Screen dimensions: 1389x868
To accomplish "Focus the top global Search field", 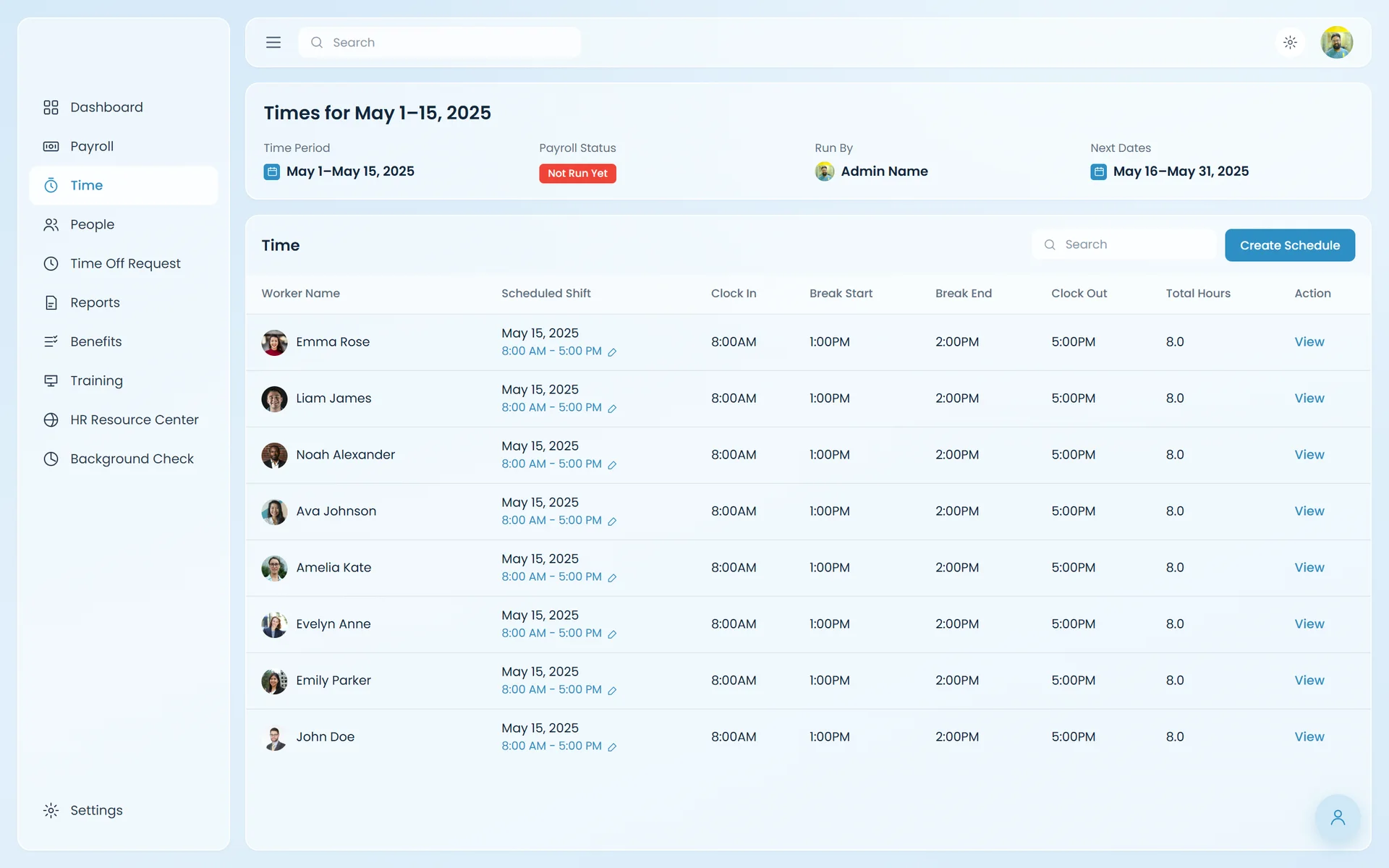I will coord(439,43).
